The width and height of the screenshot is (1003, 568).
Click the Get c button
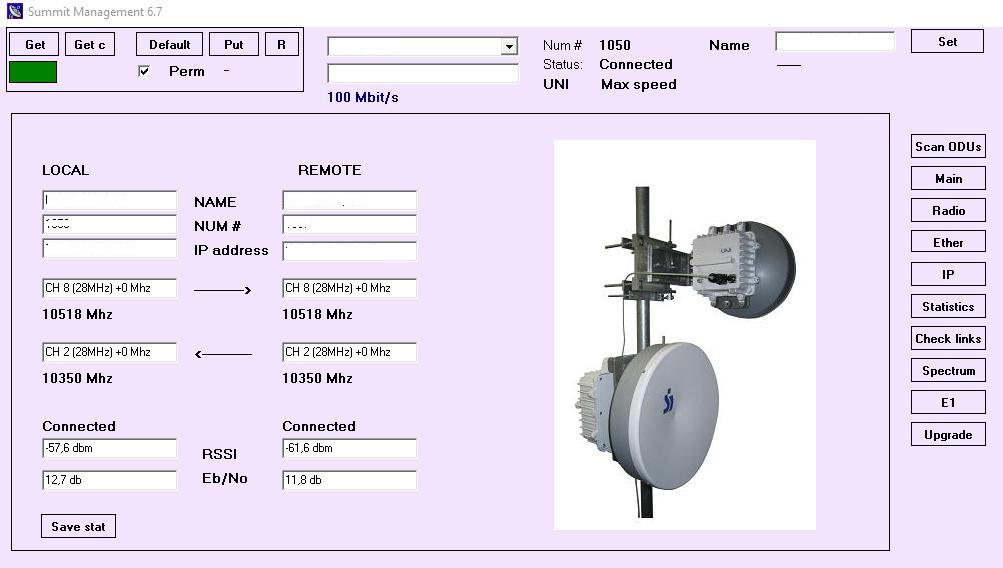(90, 45)
